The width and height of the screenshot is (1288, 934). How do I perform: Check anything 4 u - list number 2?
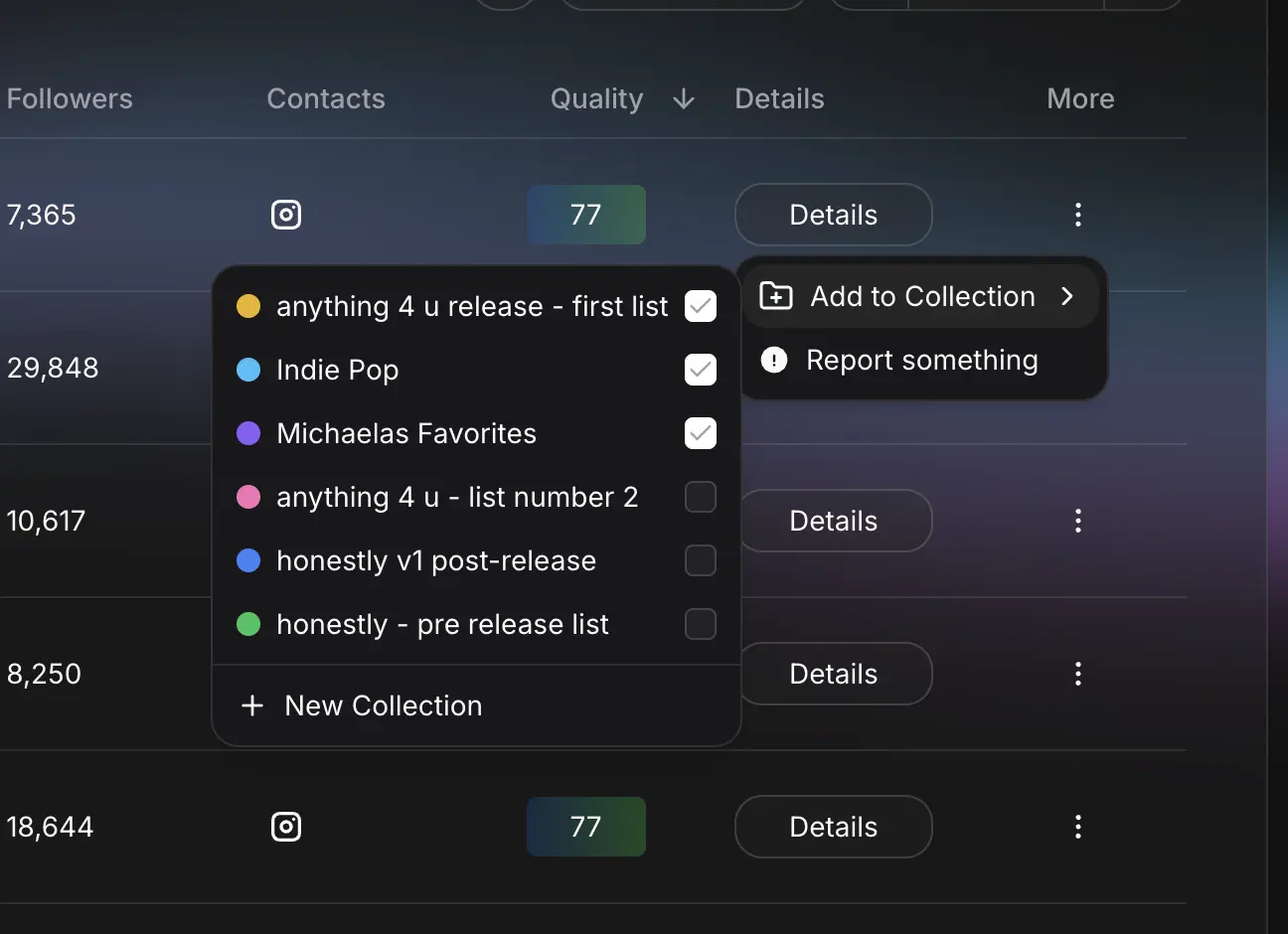click(701, 497)
